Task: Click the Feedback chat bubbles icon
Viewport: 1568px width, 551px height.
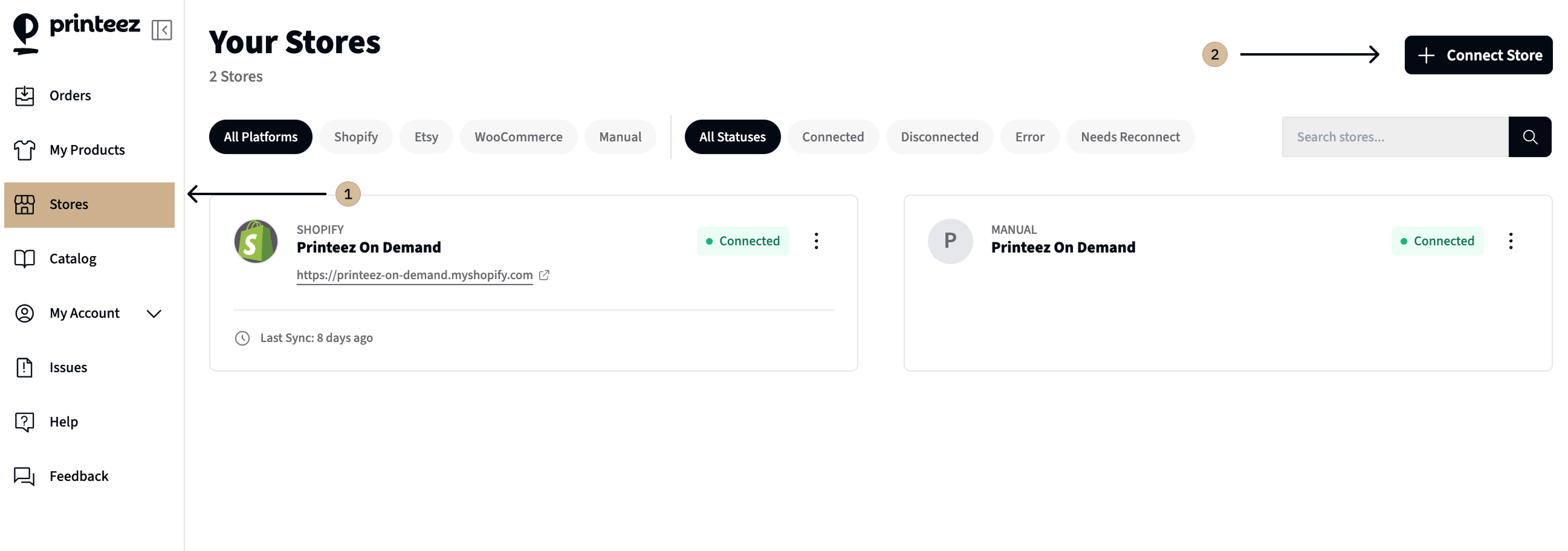Action: point(24,476)
